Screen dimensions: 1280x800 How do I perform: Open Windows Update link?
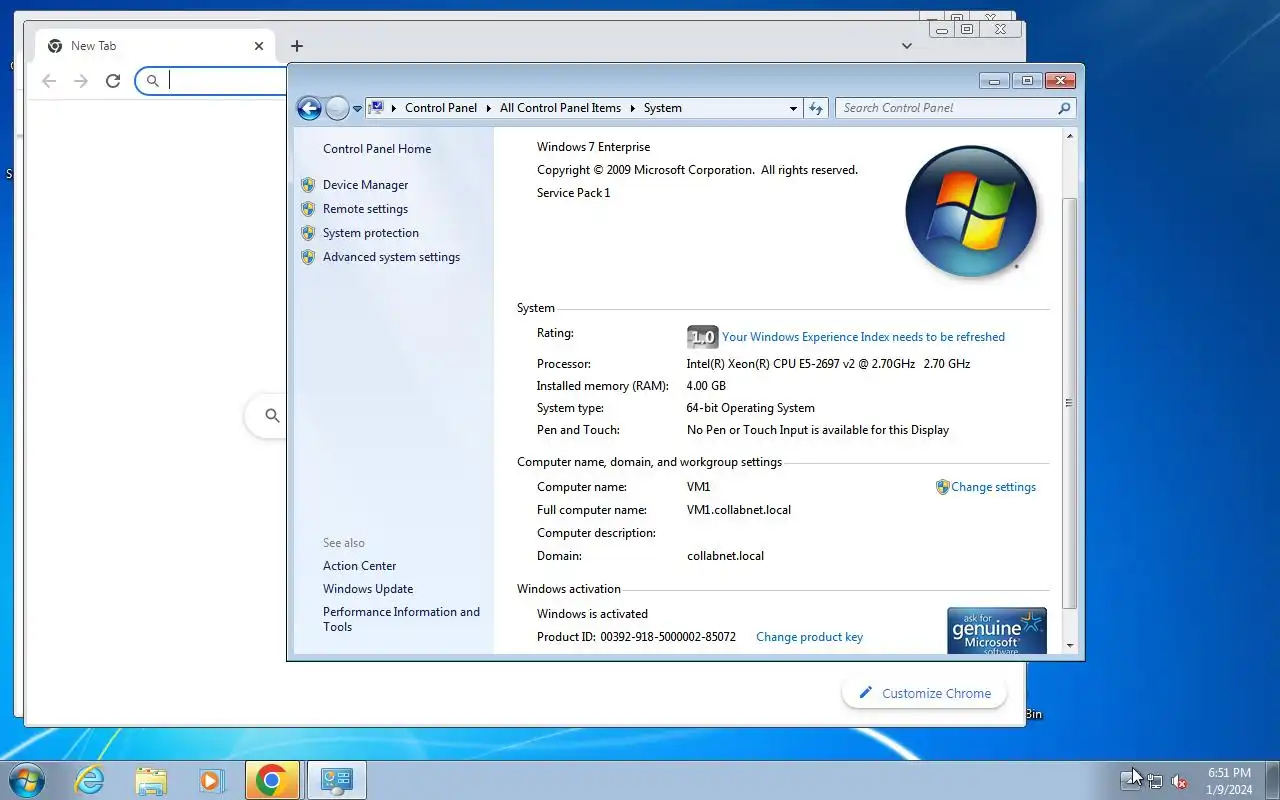click(368, 589)
